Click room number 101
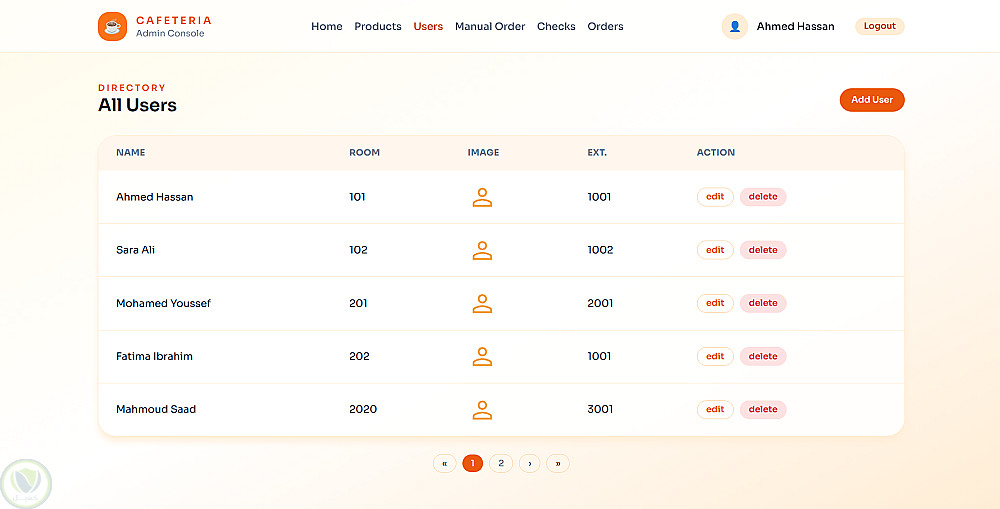This screenshot has width=1000, height=509. pyautogui.click(x=357, y=197)
